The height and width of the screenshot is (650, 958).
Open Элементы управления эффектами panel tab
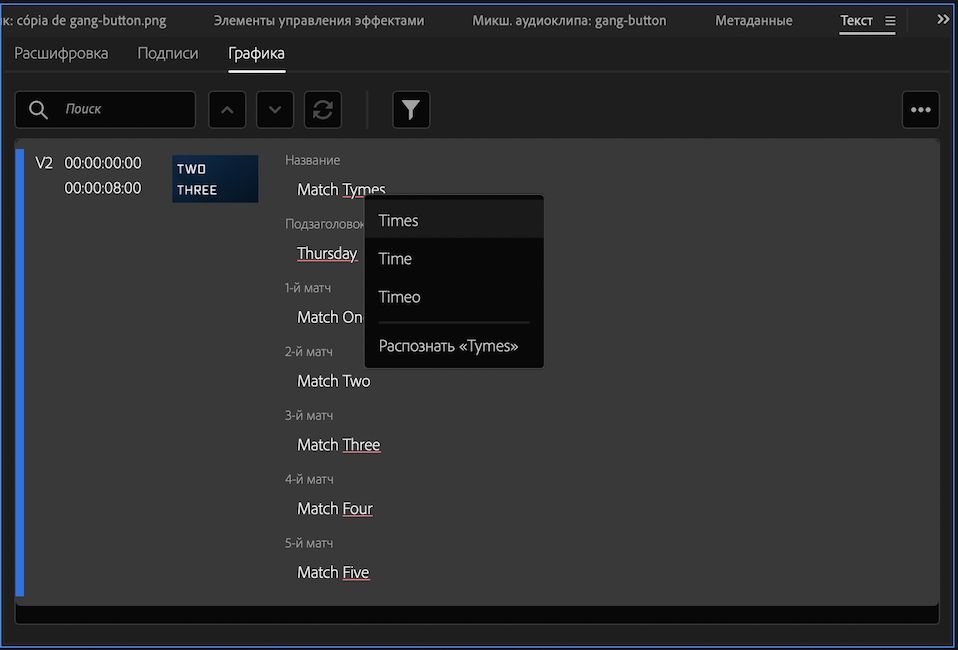[319, 21]
